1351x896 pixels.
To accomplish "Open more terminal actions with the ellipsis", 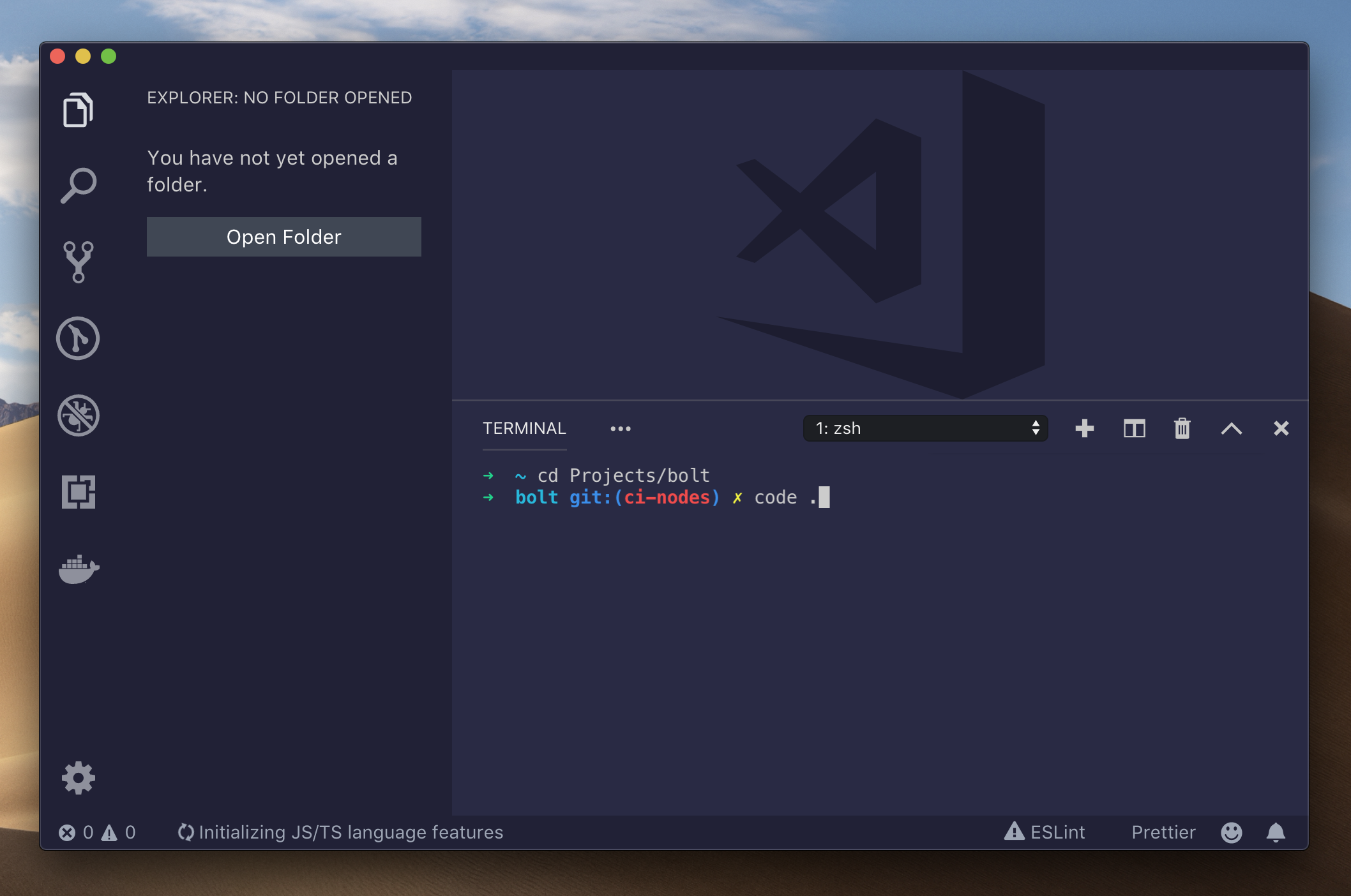I will click(x=621, y=428).
